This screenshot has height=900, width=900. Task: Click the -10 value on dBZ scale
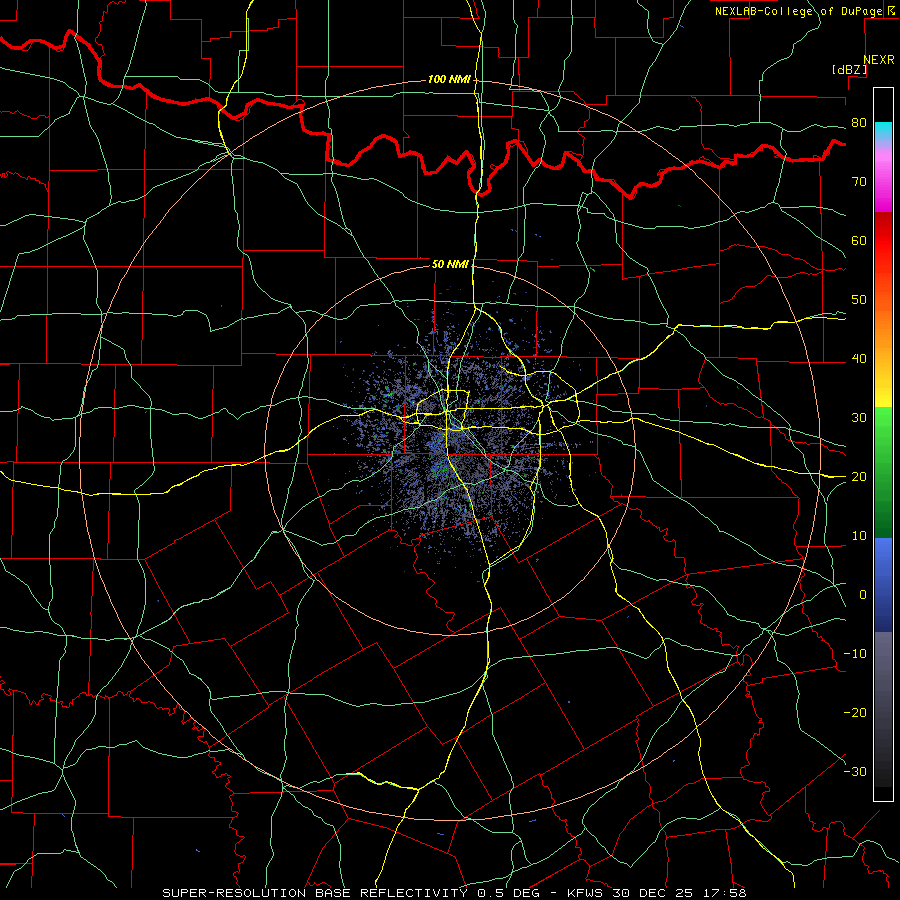point(855,654)
